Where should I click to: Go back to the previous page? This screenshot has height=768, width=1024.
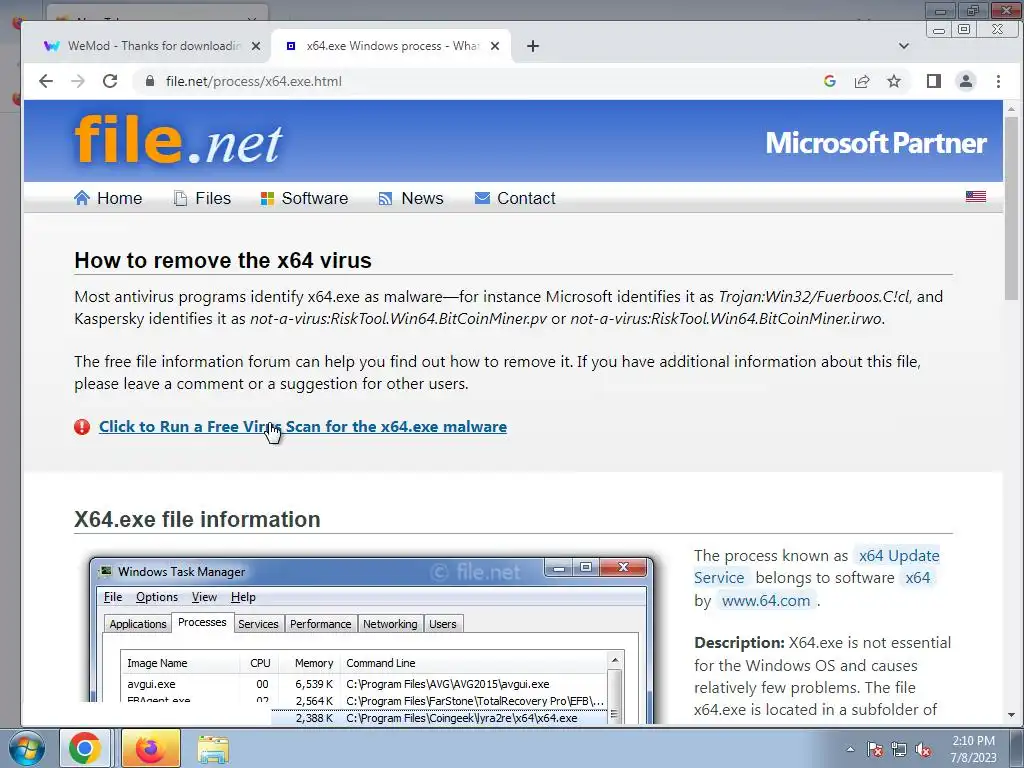(x=46, y=81)
